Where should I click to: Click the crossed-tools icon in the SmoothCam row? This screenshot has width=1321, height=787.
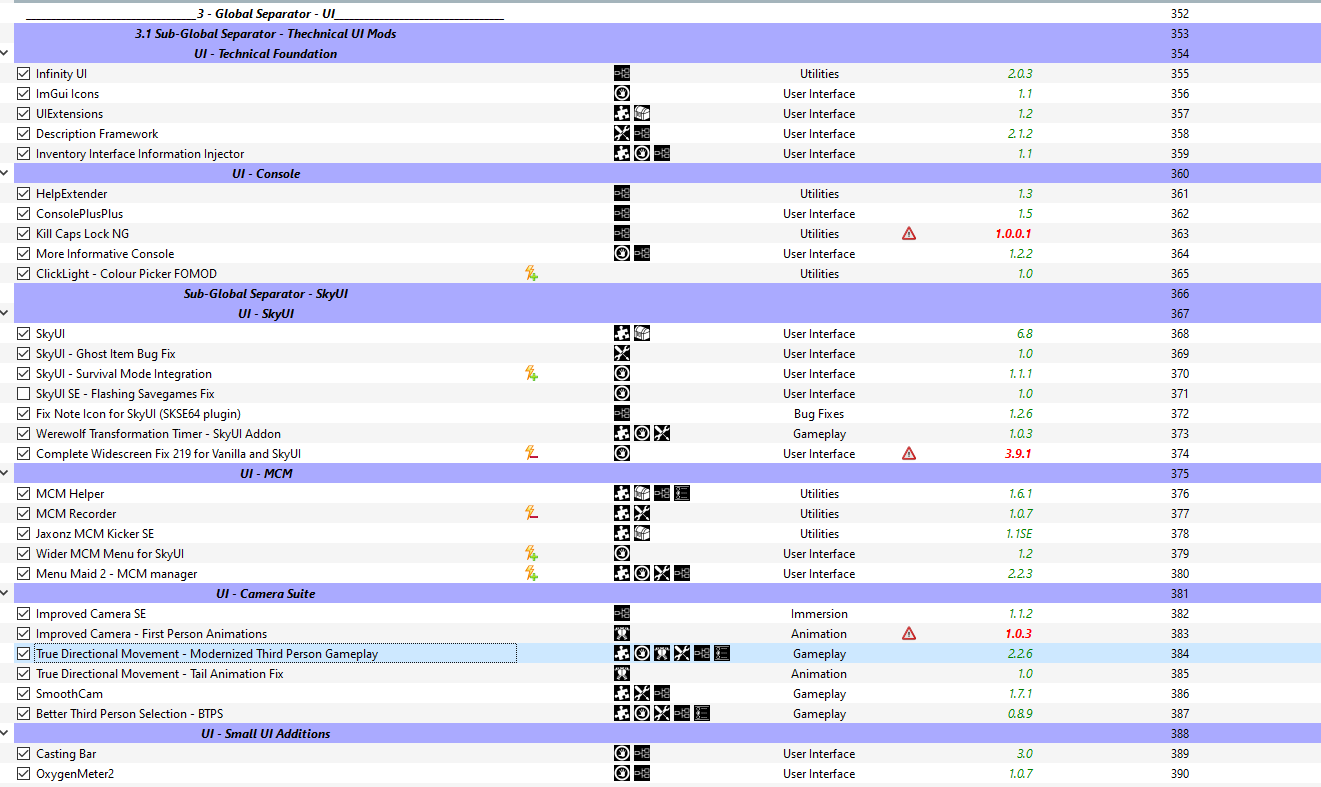coord(642,694)
